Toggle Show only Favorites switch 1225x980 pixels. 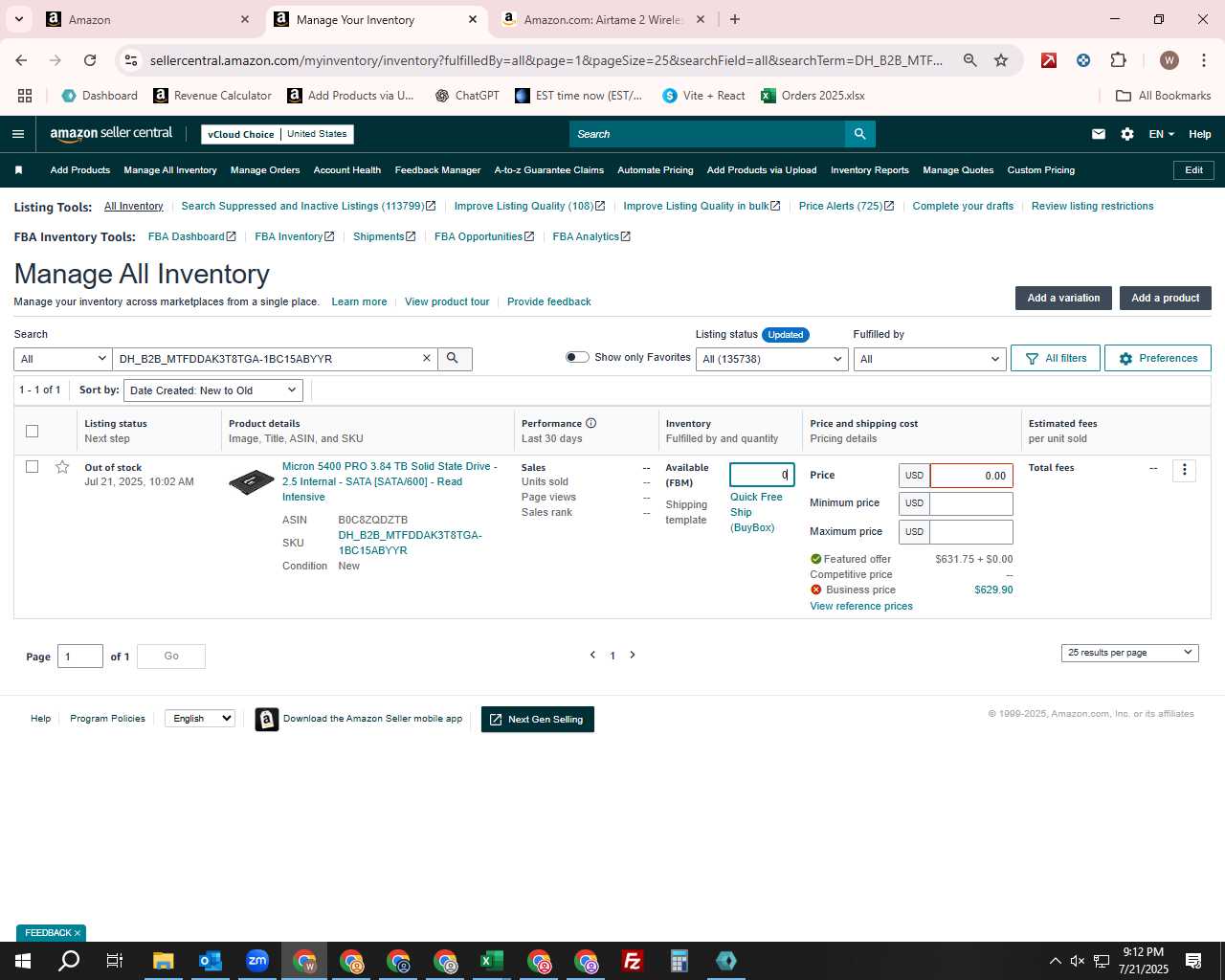577,357
